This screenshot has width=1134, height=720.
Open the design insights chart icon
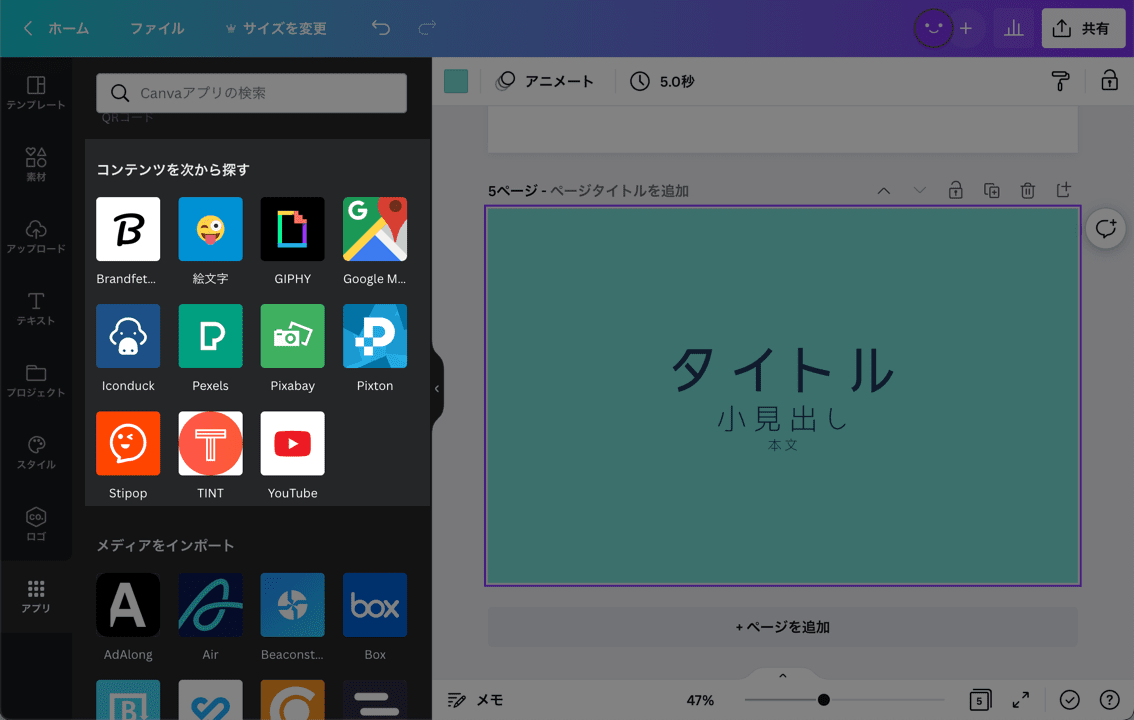1013,28
